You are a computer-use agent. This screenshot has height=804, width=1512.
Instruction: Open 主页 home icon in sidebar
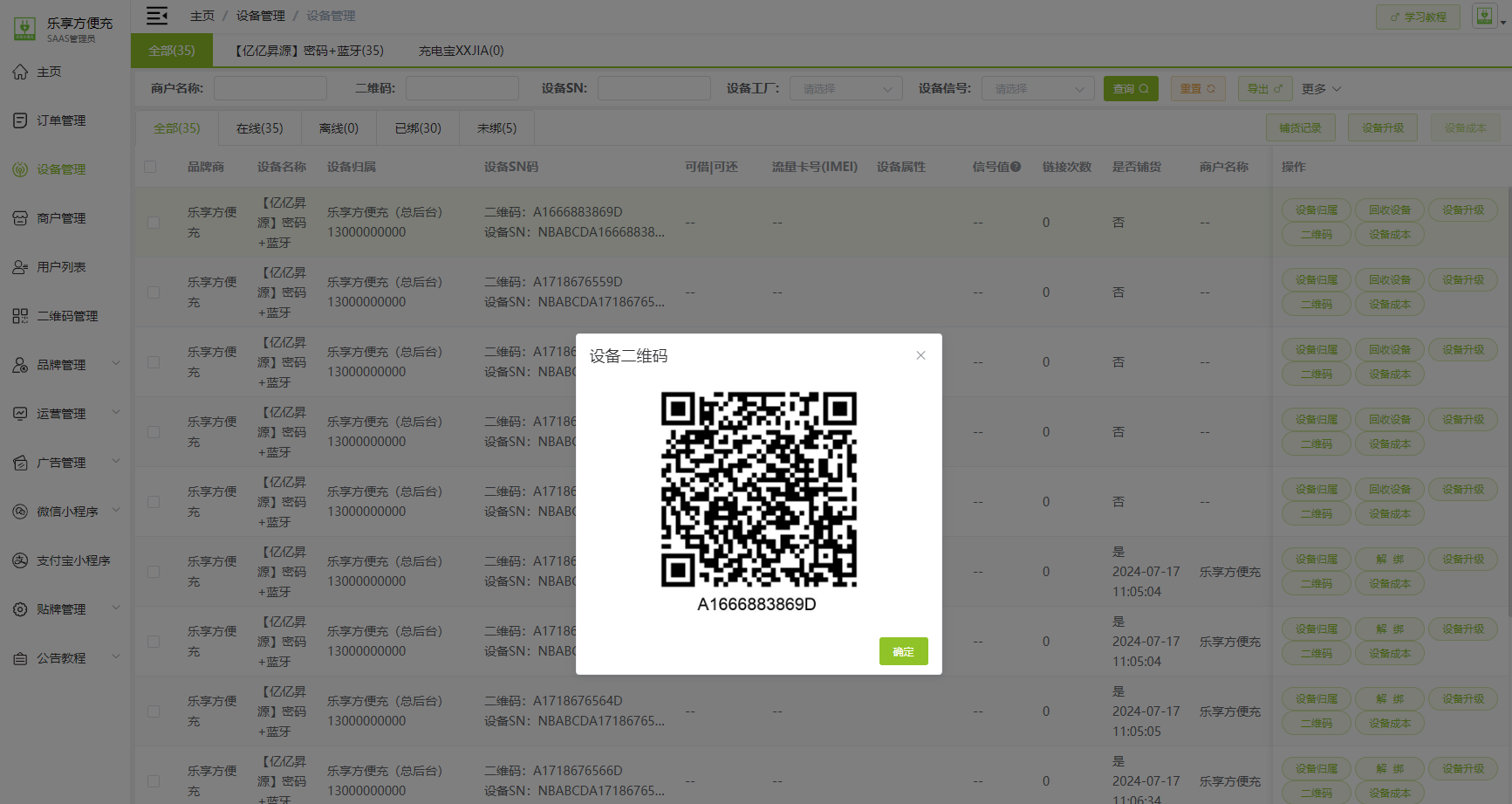point(20,72)
